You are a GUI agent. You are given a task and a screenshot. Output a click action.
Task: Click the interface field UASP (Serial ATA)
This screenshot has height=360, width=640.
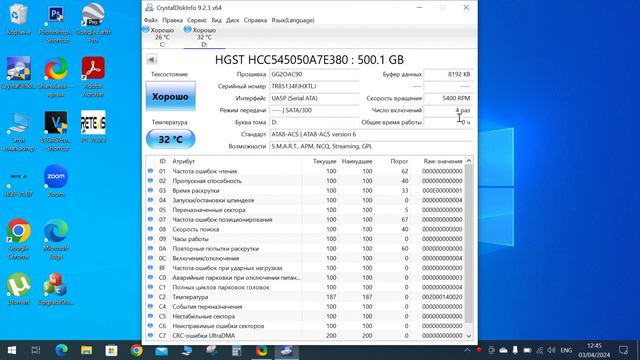click(314, 98)
